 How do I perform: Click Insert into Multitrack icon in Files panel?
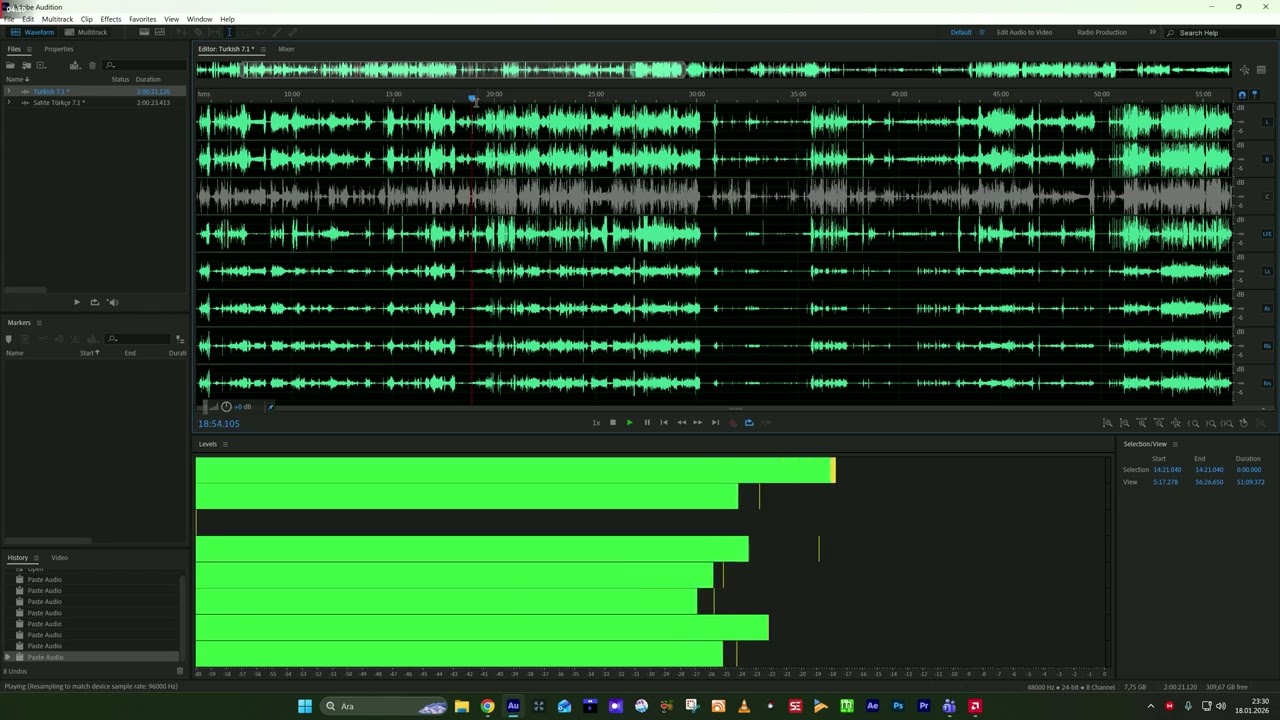pyautogui.click(x=75, y=66)
